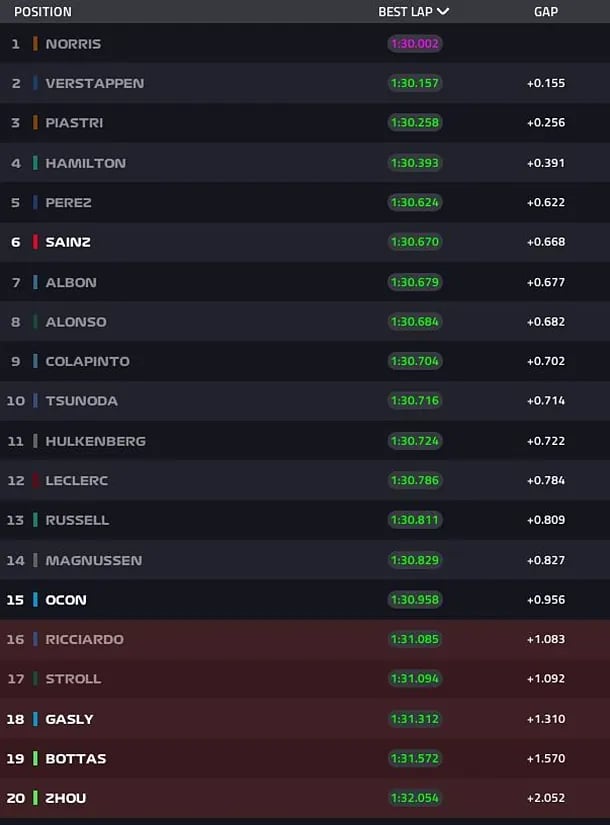
Task: Expand the Best Lap sort chevron
Action: coord(443,12)
